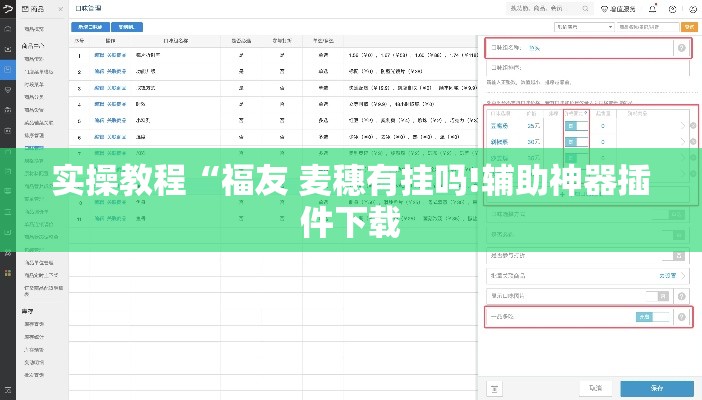Toggle the switch in the second flavor row
Viewport: 702px width, 400px height.
click(576, 142)
